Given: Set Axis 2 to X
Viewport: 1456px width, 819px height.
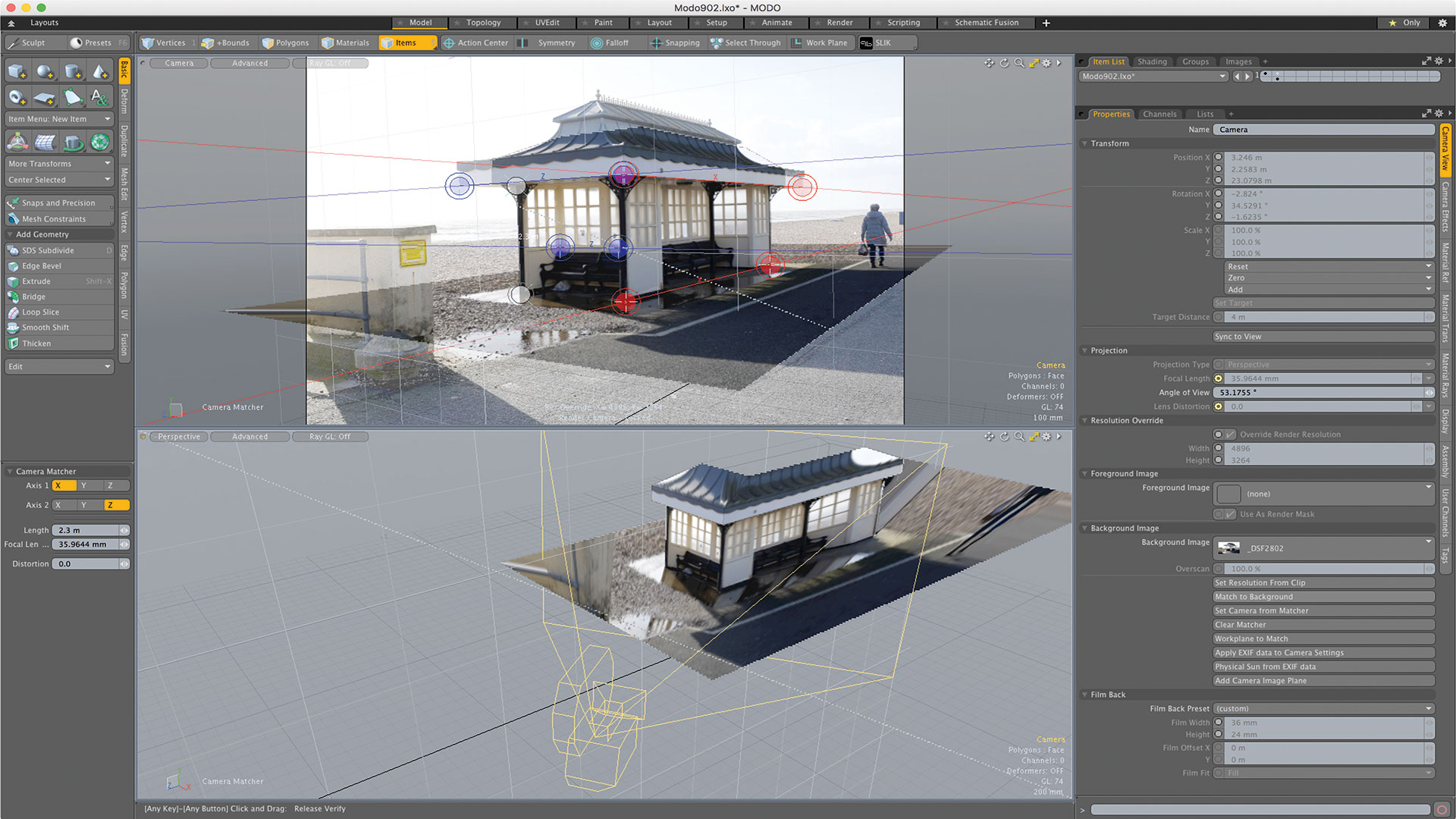Looking at the screenshot, I should point(64,505).
